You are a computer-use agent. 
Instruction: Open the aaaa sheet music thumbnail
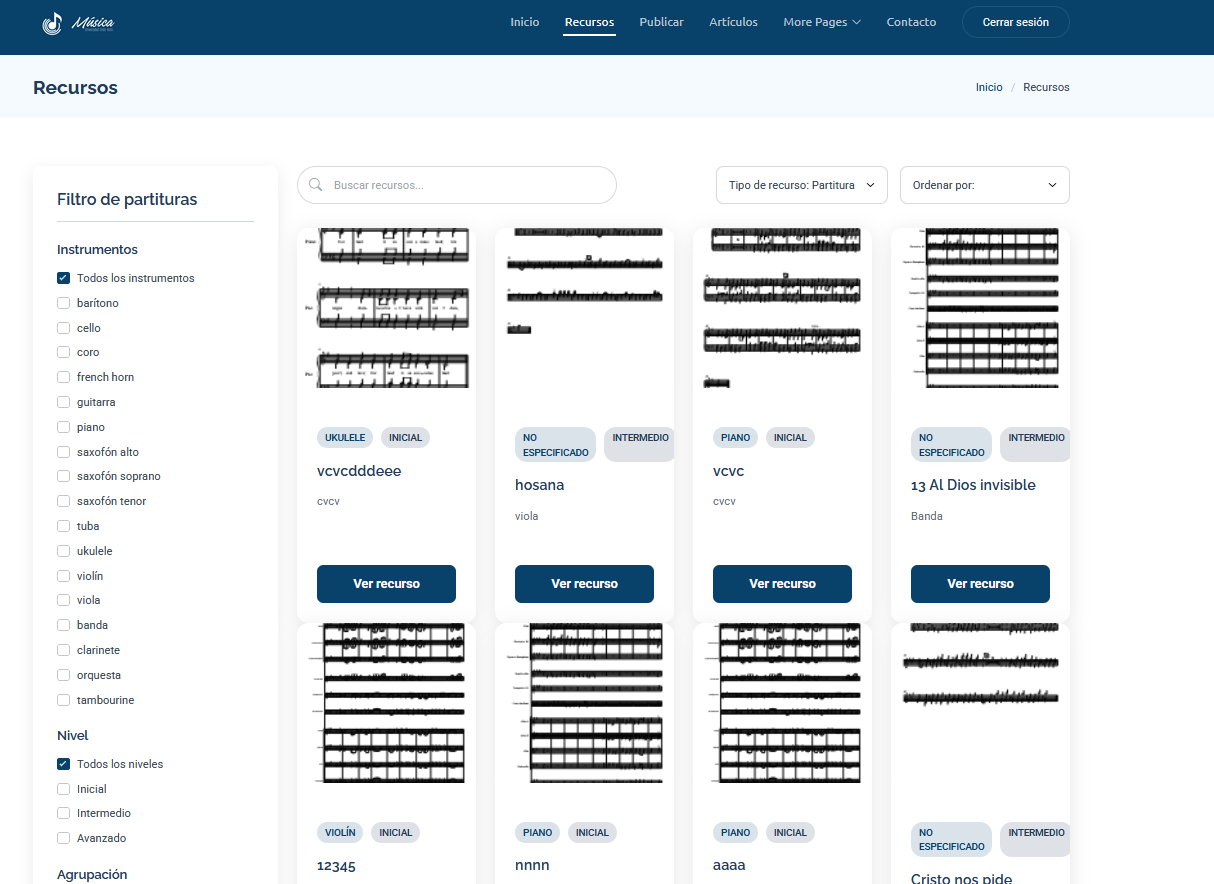tap(782, 703)
